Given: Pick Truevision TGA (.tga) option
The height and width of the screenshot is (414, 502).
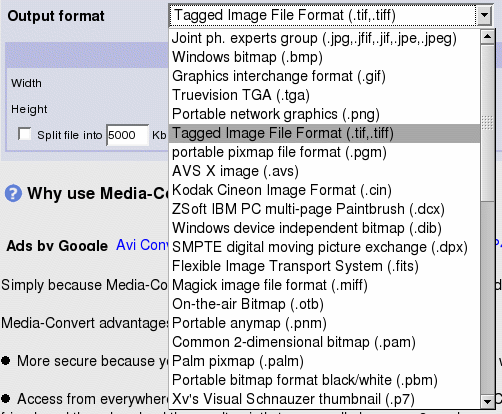Looking at the screenshot, I should [324, 95].
